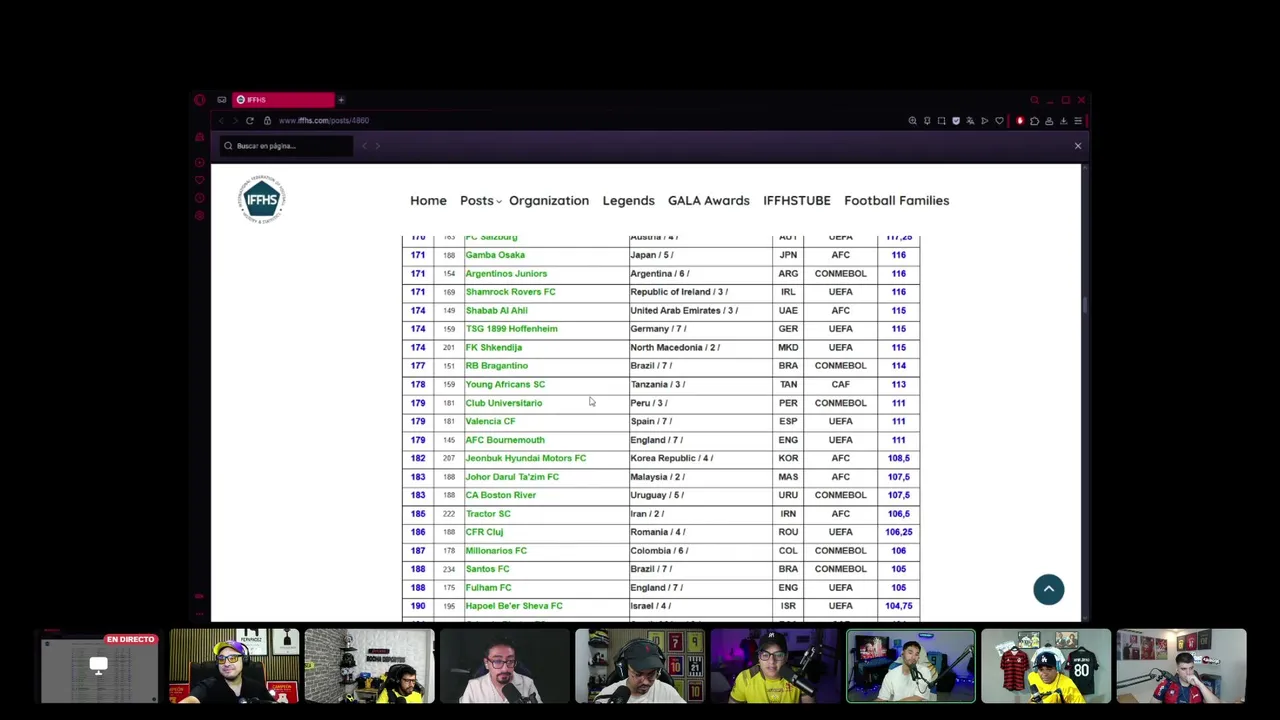Open the Gamba Osaka team link
The height and width of the screenshot is (720, 1280).
(494, 255)
